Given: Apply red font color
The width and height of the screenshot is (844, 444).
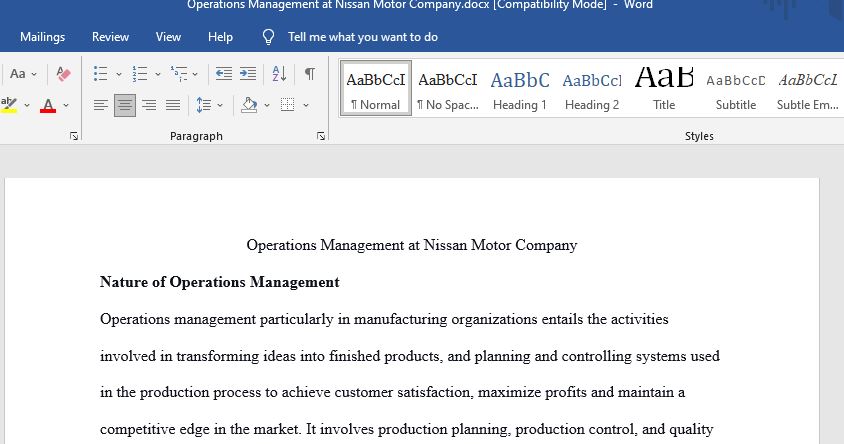Looking at the screenshot, I should pyautogui.click(x=48, y=105).
